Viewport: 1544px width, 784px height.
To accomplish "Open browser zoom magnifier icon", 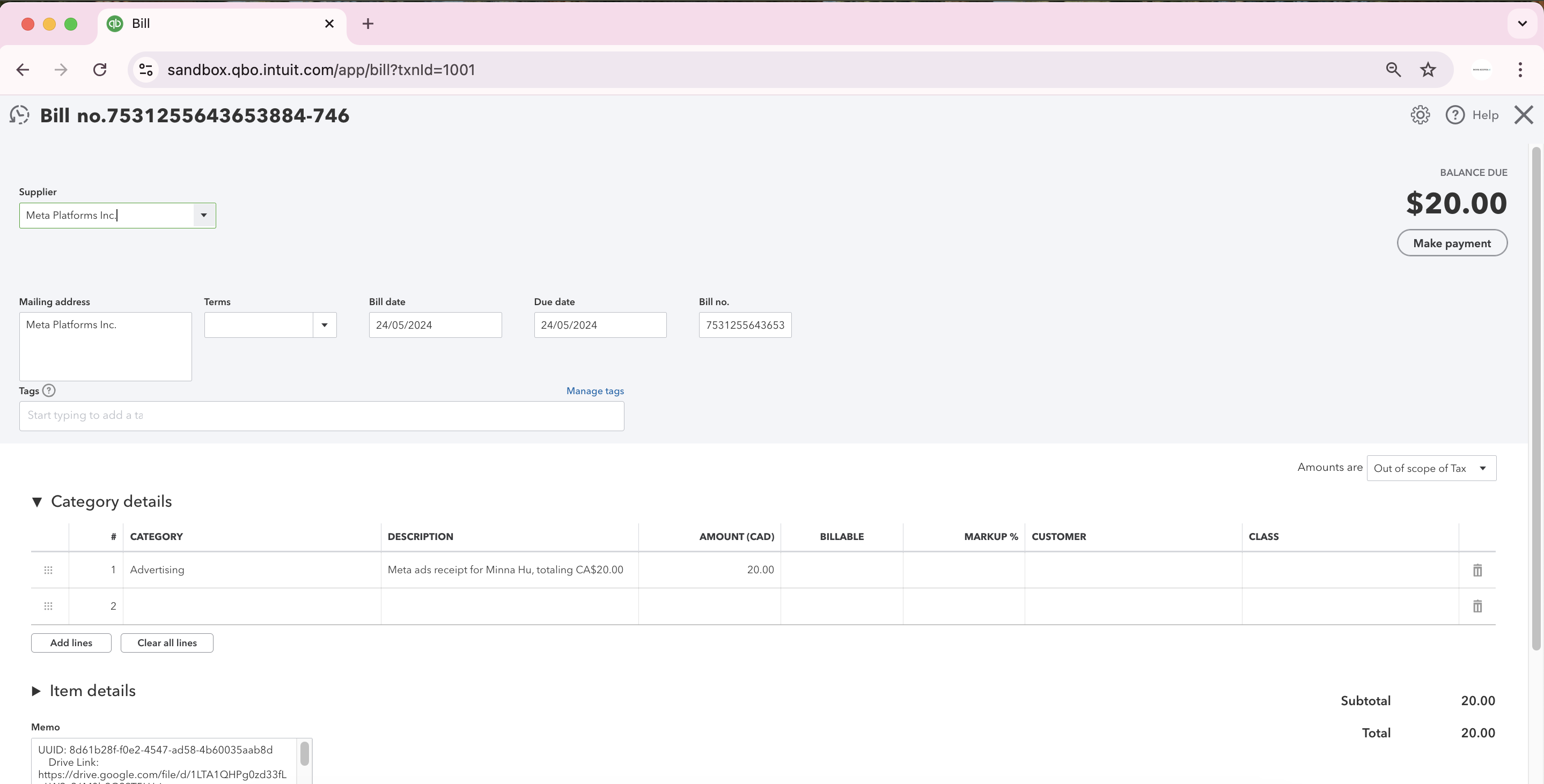I will 1393,70.
